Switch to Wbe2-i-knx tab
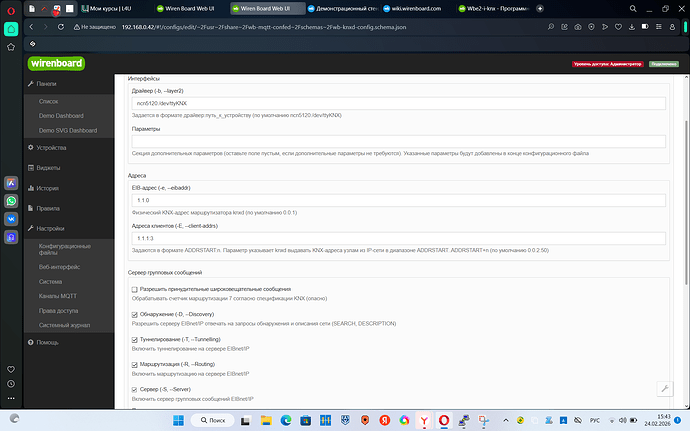 point(492,8)
